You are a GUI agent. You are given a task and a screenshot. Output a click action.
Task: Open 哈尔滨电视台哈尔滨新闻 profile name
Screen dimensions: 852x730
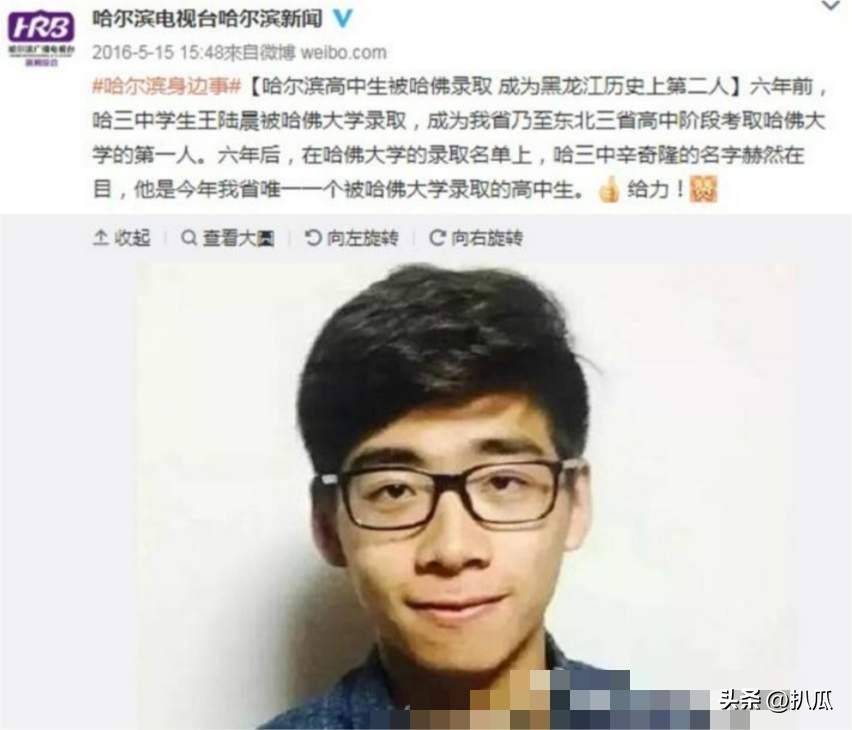[x=207, y=19]
